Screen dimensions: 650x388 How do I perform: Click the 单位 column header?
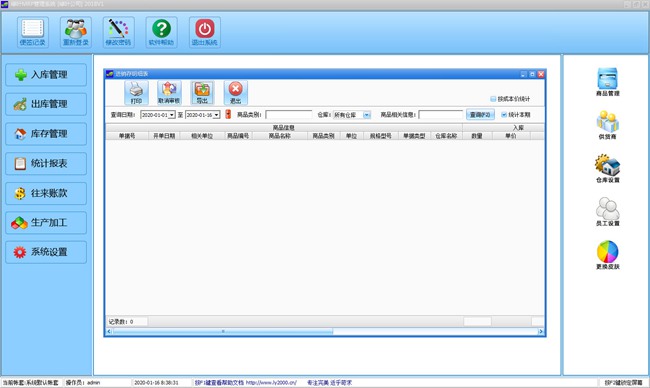coord(352,136)
